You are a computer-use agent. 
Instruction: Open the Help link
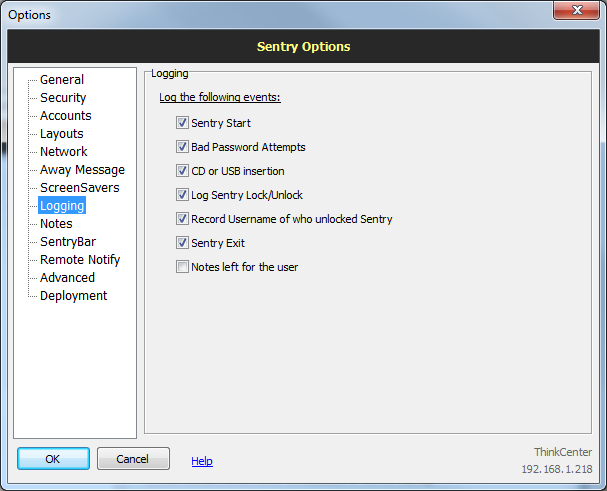202,461
